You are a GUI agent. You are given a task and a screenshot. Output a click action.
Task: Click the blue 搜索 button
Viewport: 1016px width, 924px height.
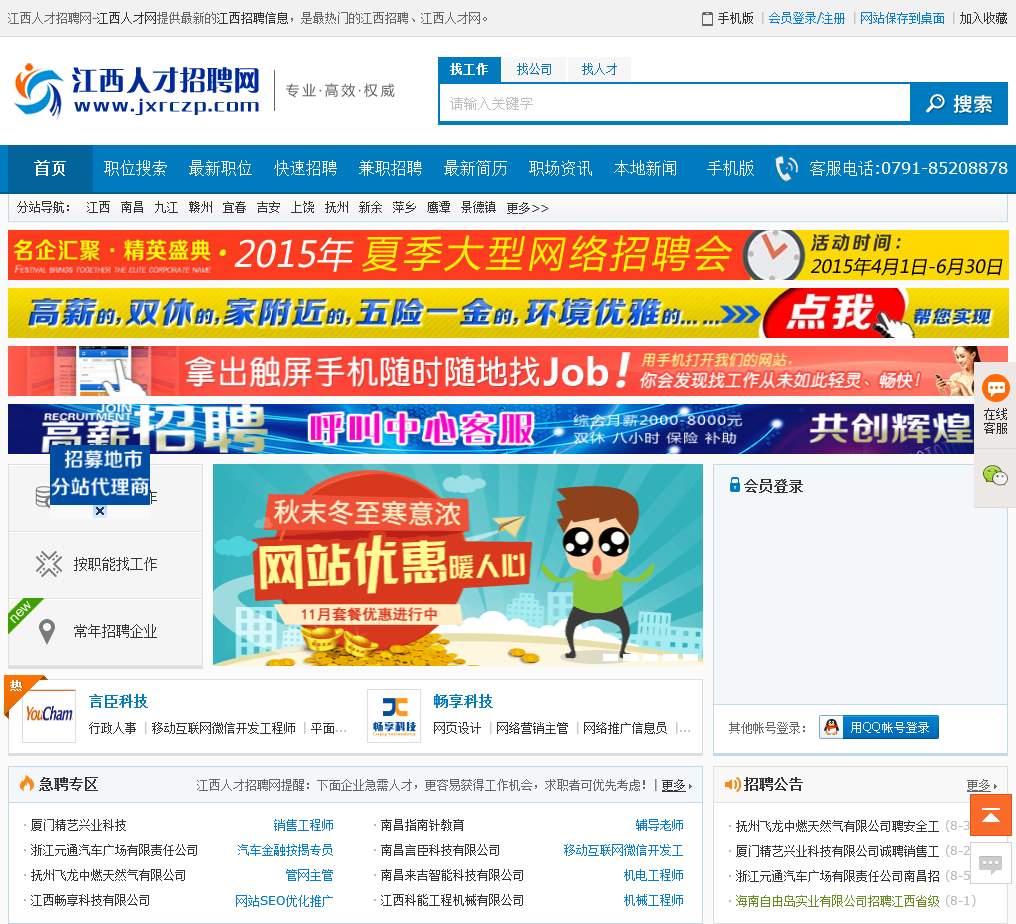point(958,103)
